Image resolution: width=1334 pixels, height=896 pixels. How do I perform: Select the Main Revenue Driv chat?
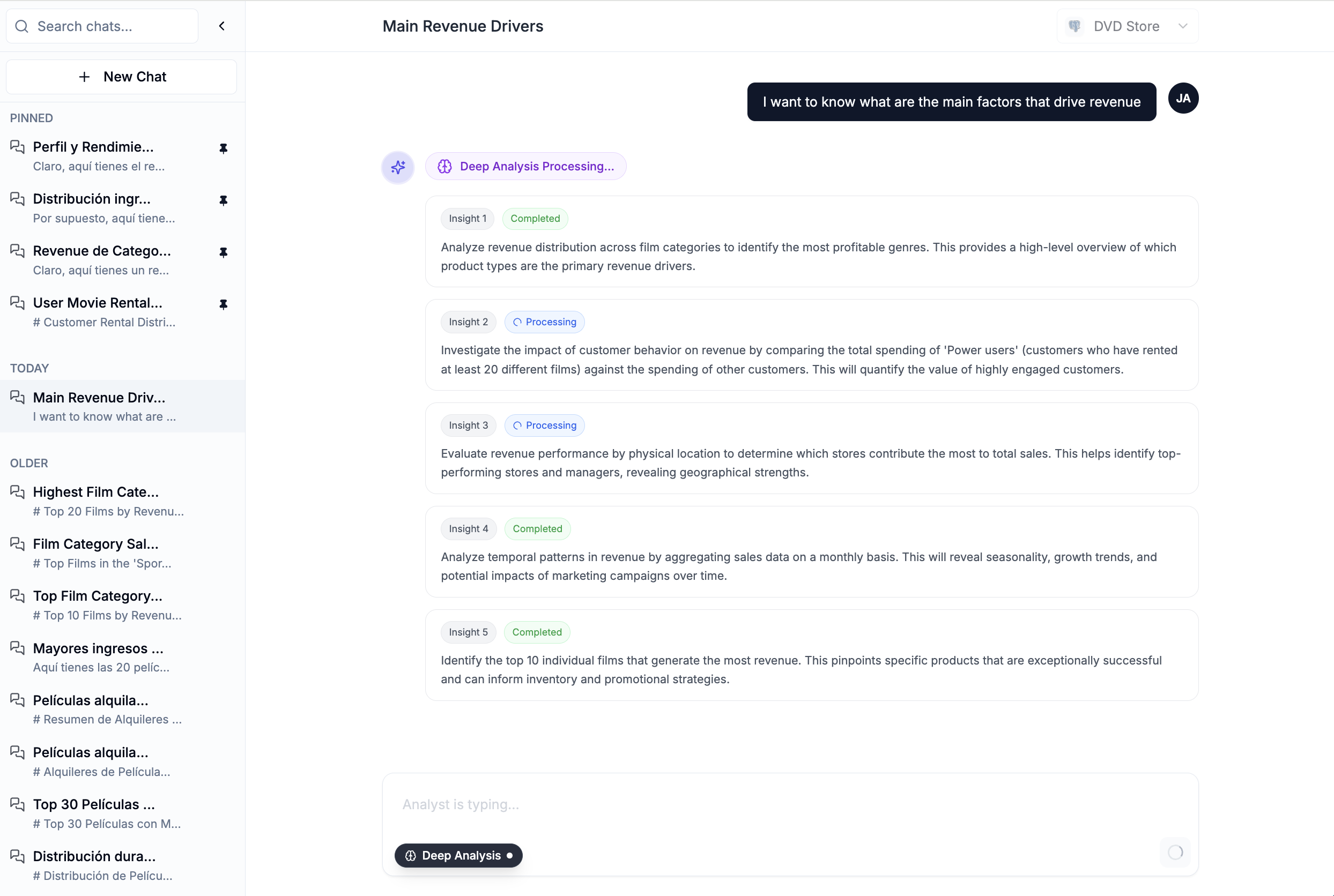click(x=100, y=406)
